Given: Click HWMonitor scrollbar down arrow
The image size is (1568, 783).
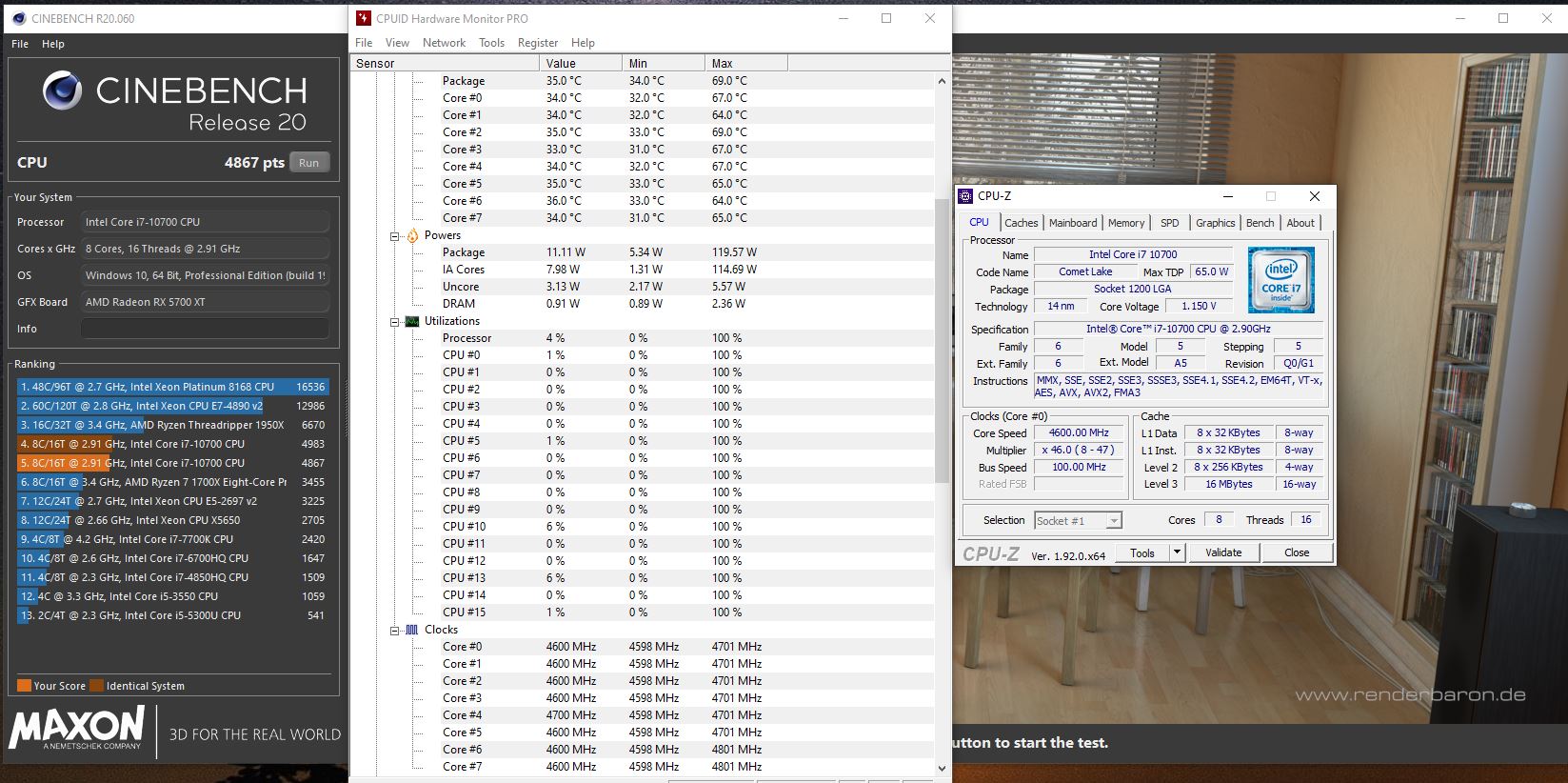Looking at the screenshot, I should (x=942, y=768).
